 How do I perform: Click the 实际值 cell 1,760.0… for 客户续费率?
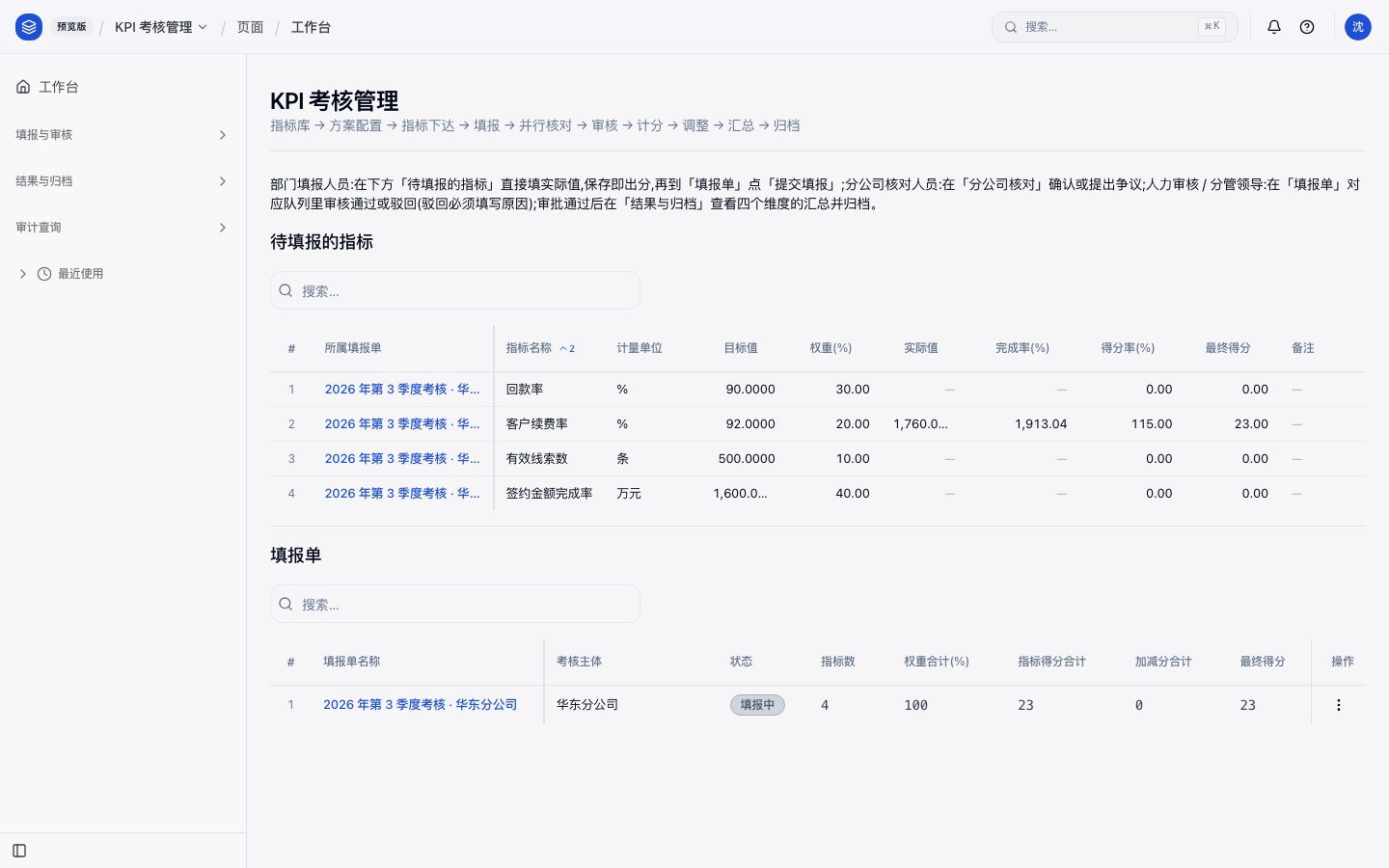pos(921,424)
